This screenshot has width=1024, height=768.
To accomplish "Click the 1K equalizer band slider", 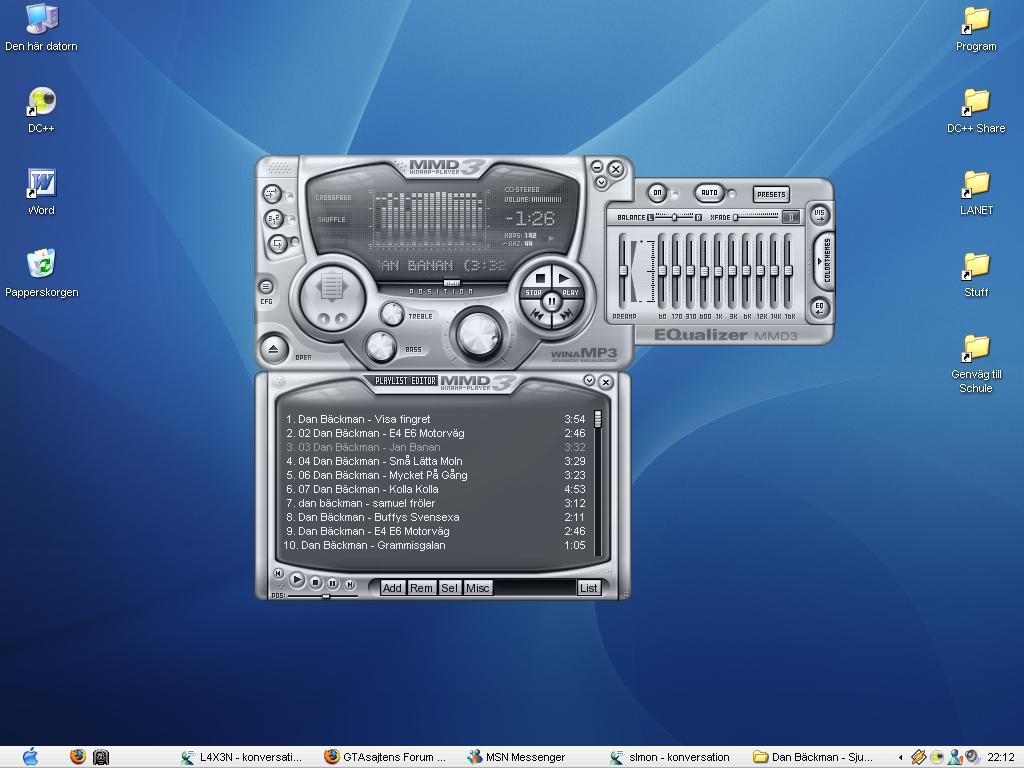I will click(x=718, y=270).
